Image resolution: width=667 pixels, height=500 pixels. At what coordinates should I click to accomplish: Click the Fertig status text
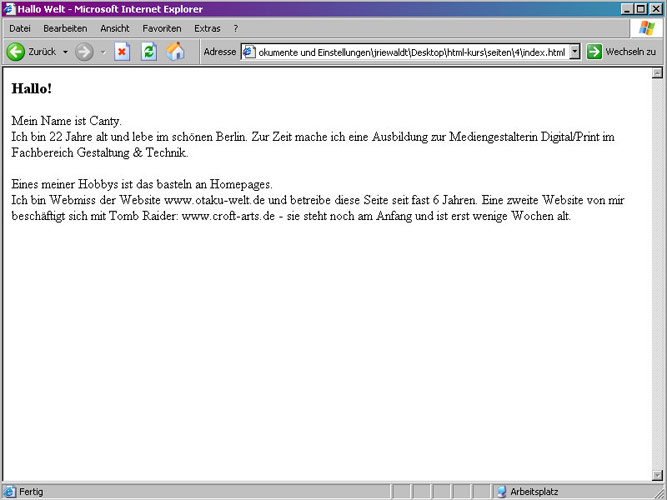point(31,492)
